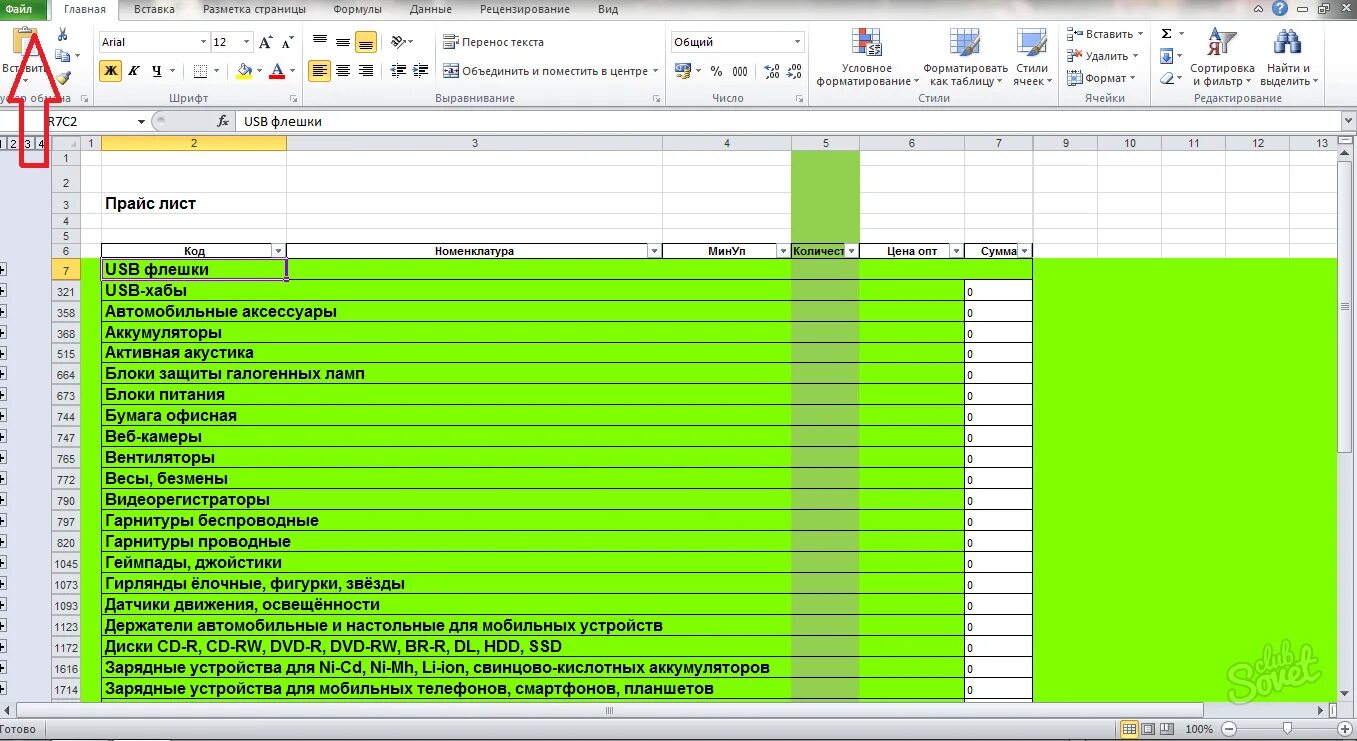Toggle underline Ч formatting
This screenshot has height=741, width=1357.
[157, 71]
